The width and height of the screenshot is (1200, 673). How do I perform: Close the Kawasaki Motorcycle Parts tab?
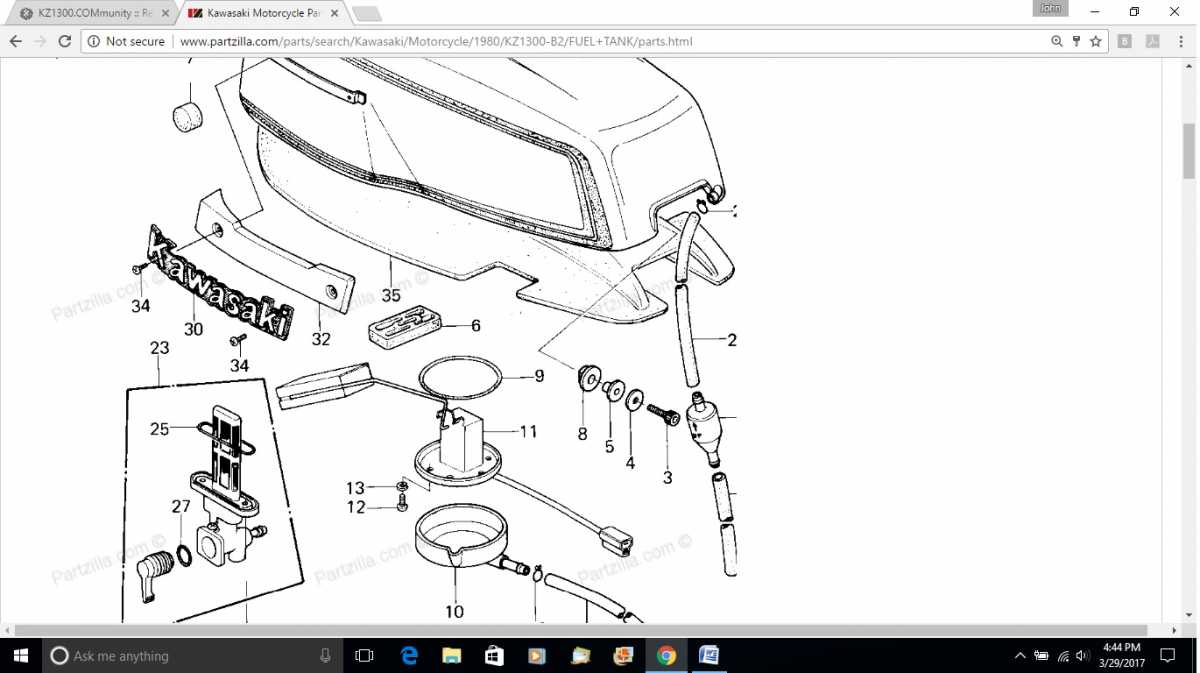click(334, 13)
